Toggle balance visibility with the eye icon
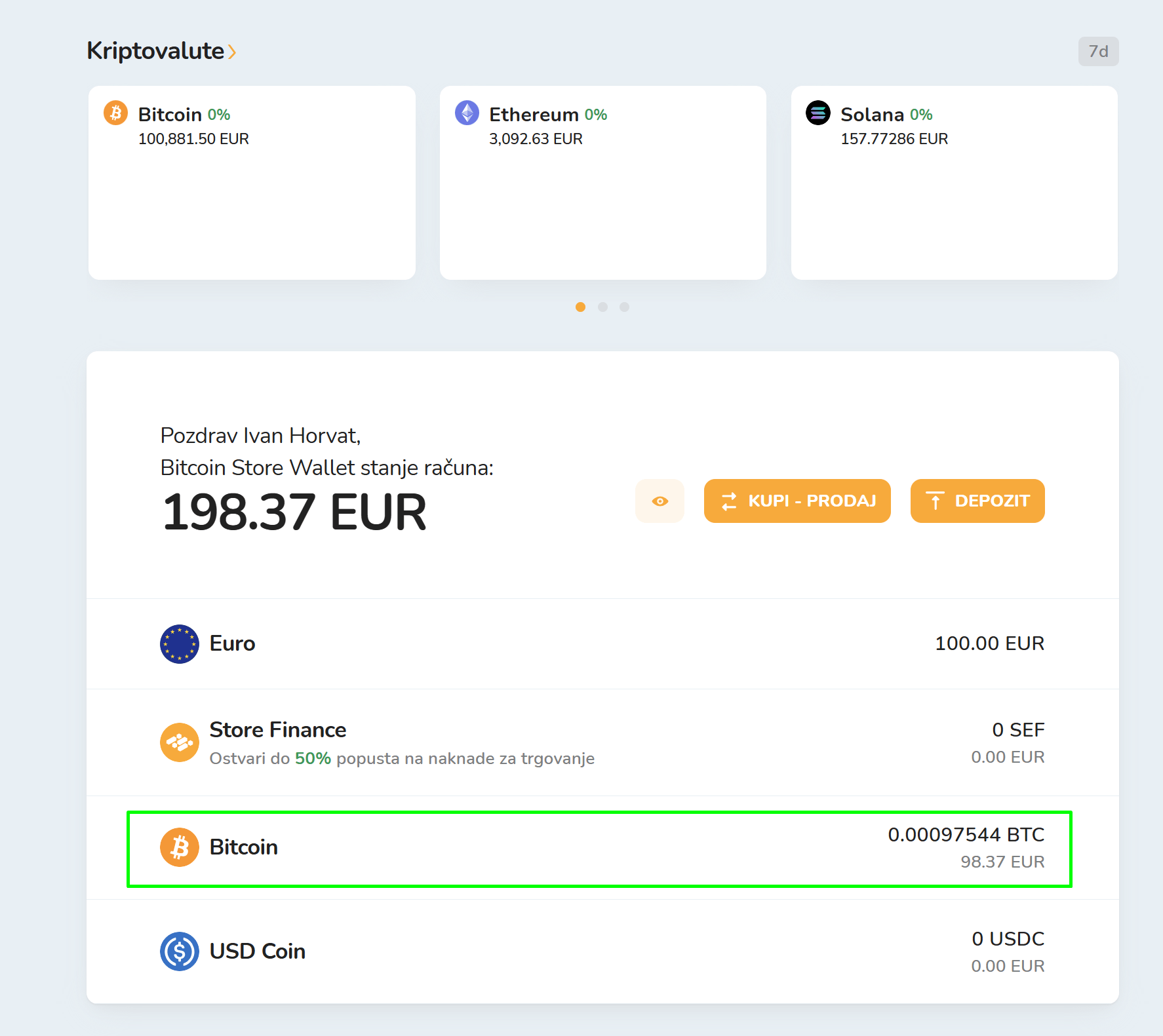Screen dimensions: 1163x1036 tap(660, 501)
